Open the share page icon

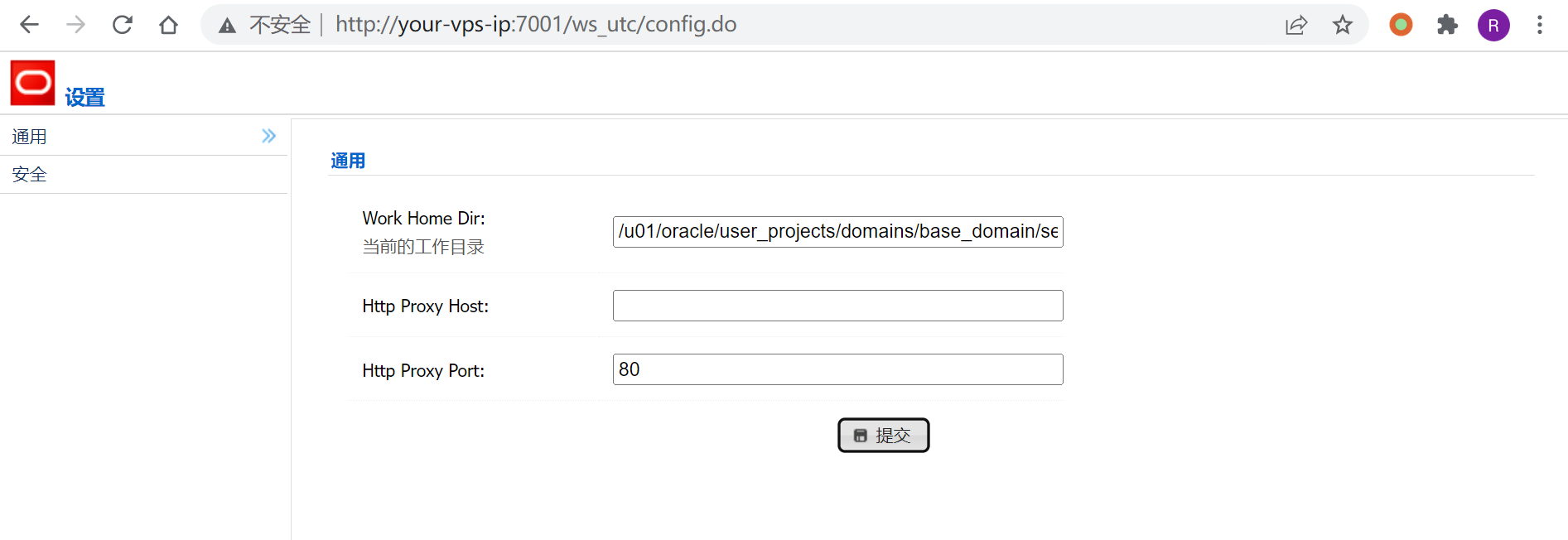[1296, 25]
